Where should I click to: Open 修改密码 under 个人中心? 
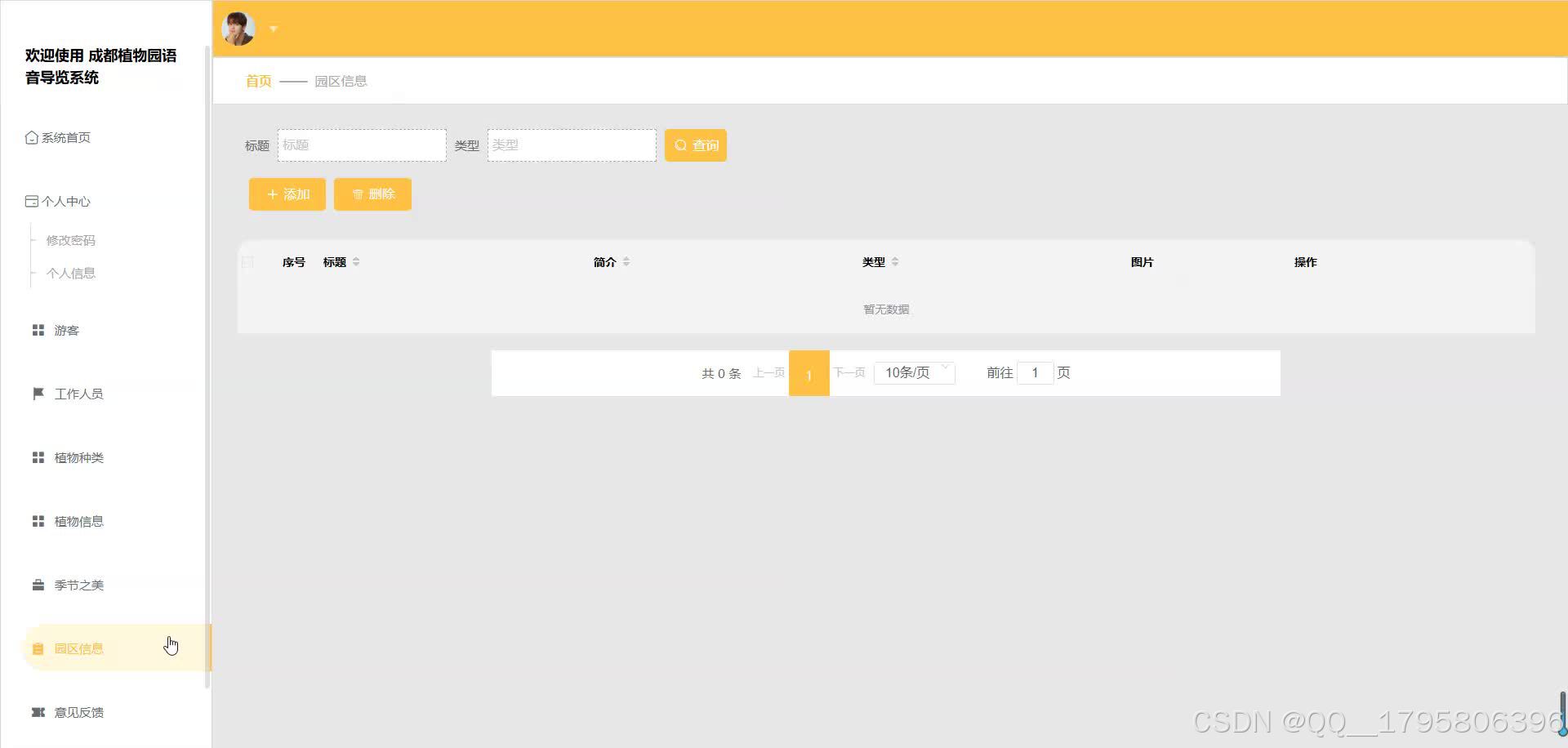click(x=71, y=241)
